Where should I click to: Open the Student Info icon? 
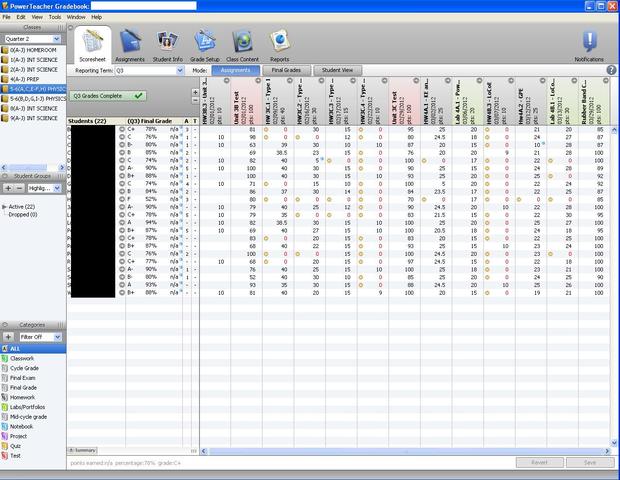click(168, 45)
